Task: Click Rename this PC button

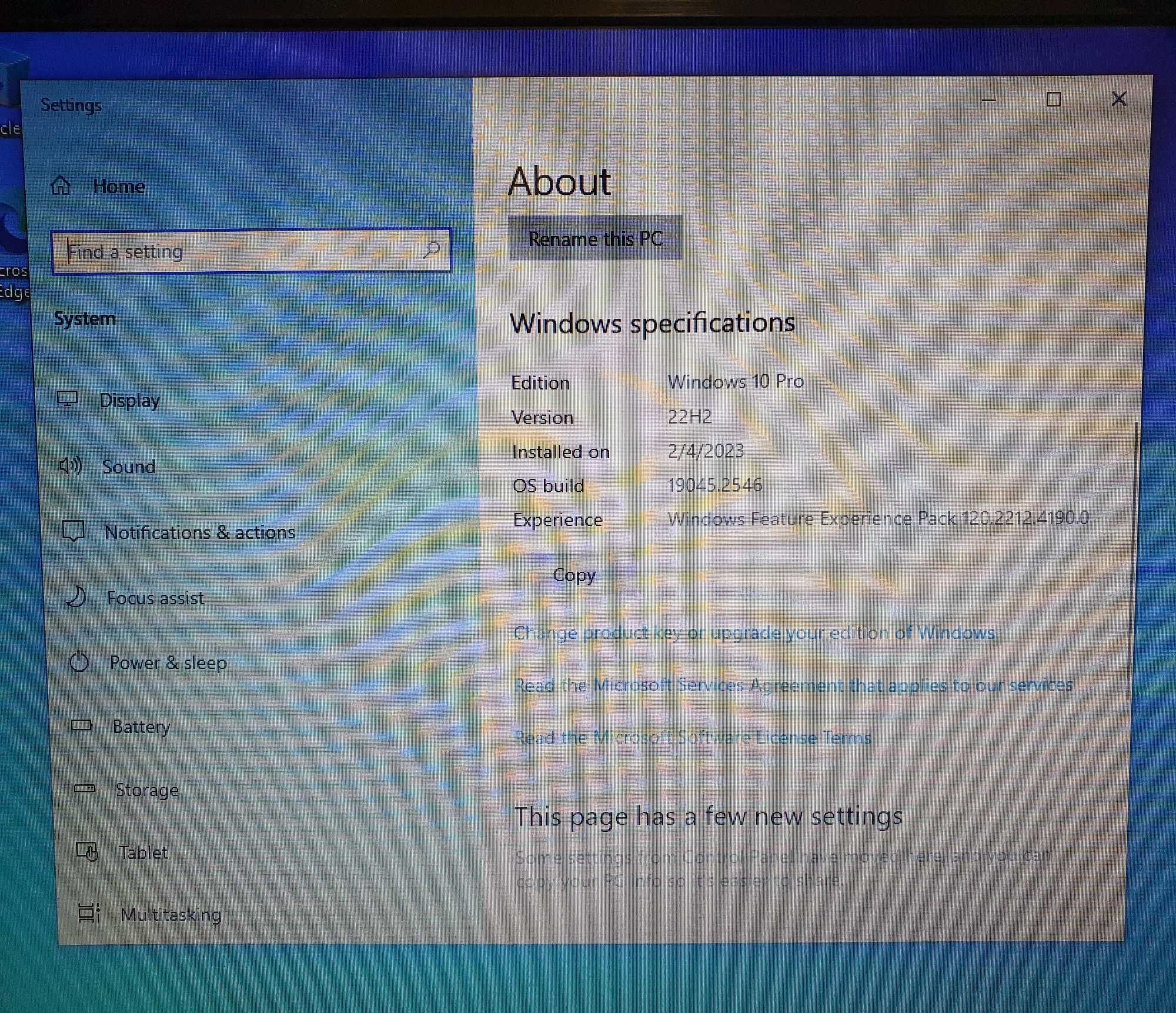Action: (595, 238)
